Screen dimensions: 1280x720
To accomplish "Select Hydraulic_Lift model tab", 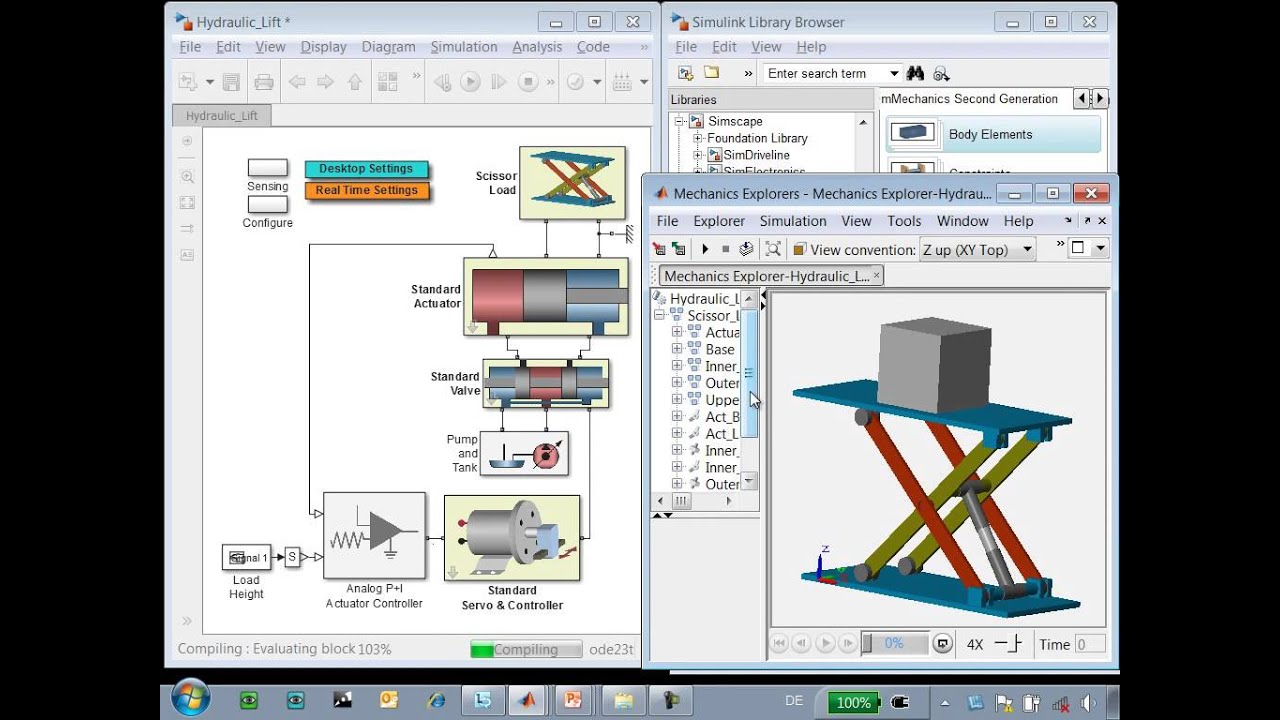I will point(221,115).
